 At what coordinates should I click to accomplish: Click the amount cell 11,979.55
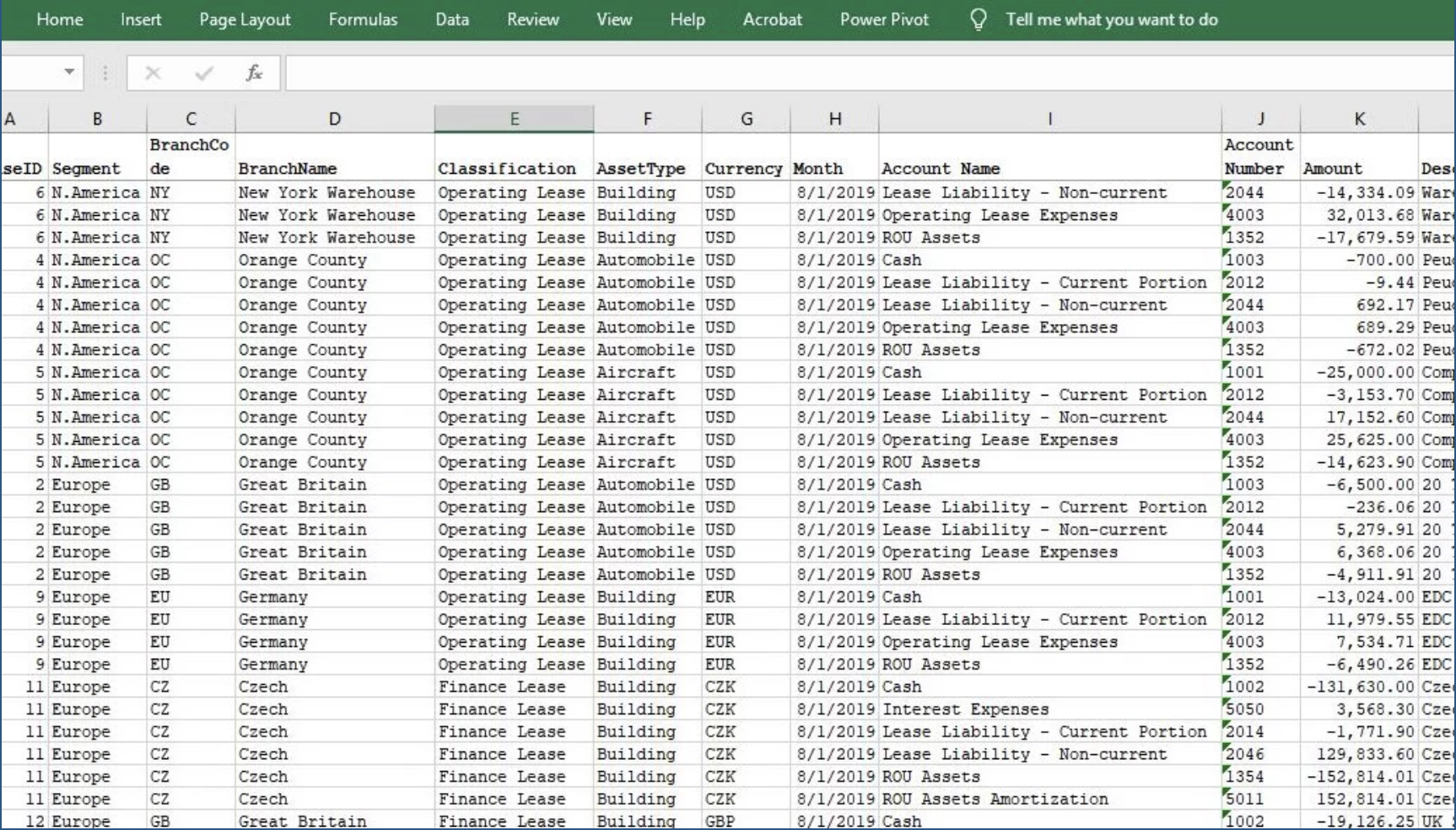point(1359,619)
